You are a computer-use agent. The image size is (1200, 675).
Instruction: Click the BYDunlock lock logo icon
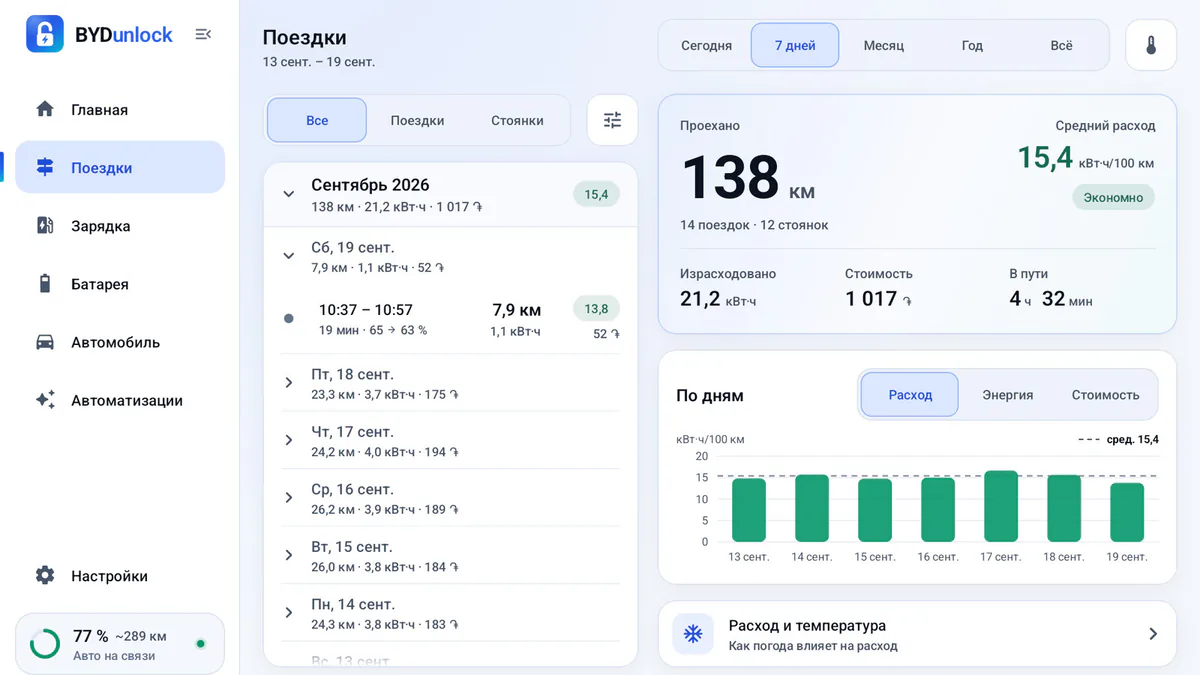45,34
